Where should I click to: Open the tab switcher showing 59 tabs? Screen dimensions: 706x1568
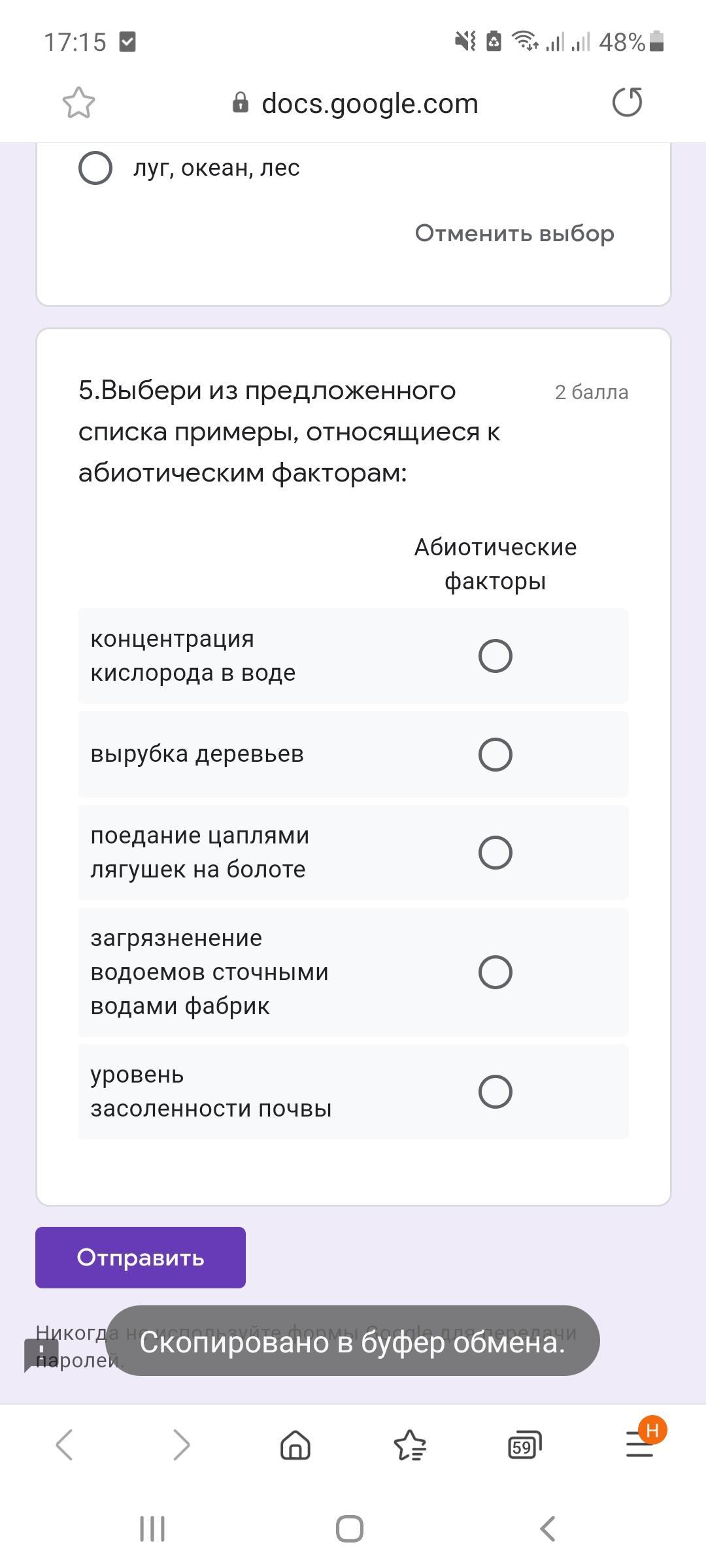point(524,1445)
